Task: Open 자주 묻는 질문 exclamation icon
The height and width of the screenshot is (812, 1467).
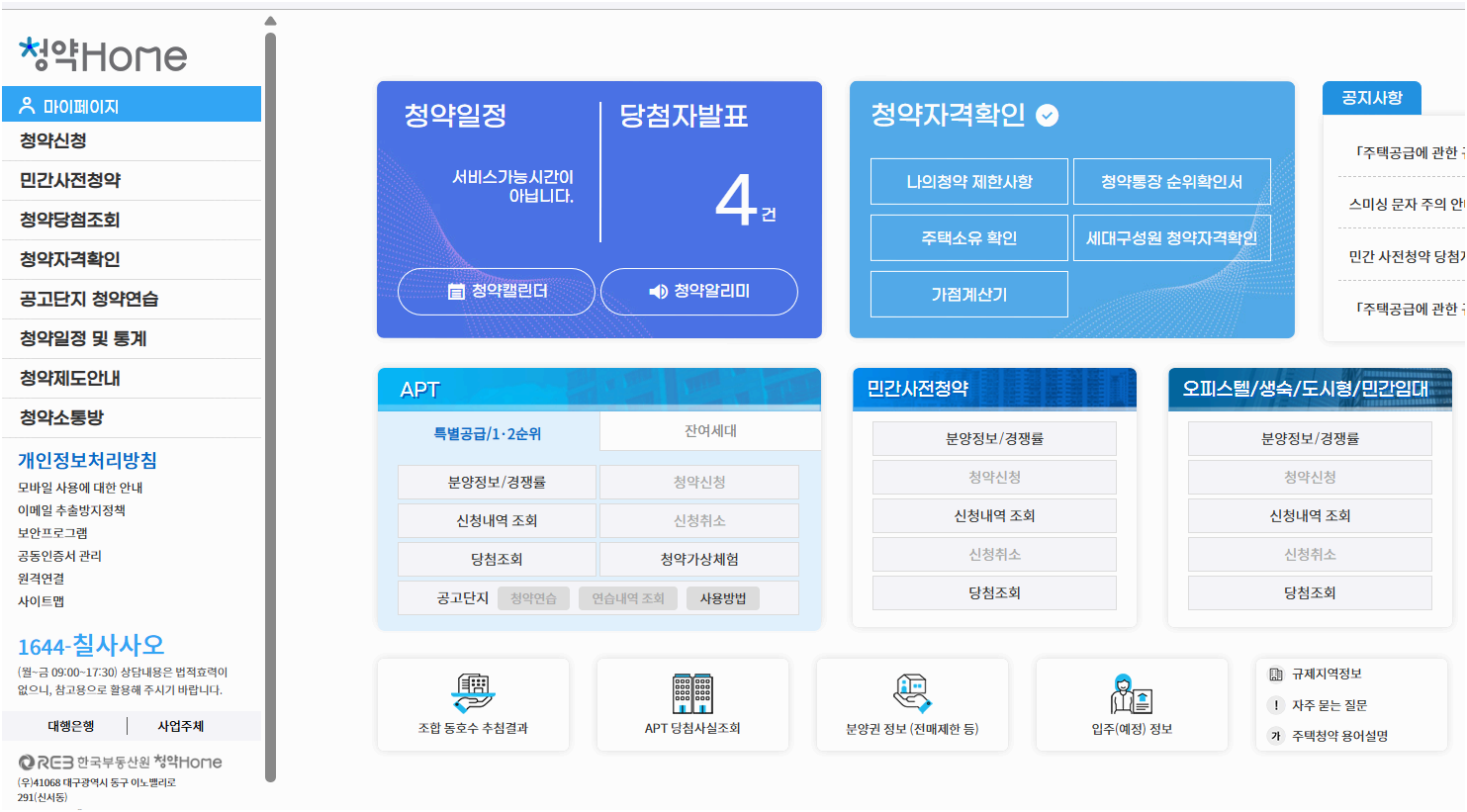Action: pos(1274,704)
